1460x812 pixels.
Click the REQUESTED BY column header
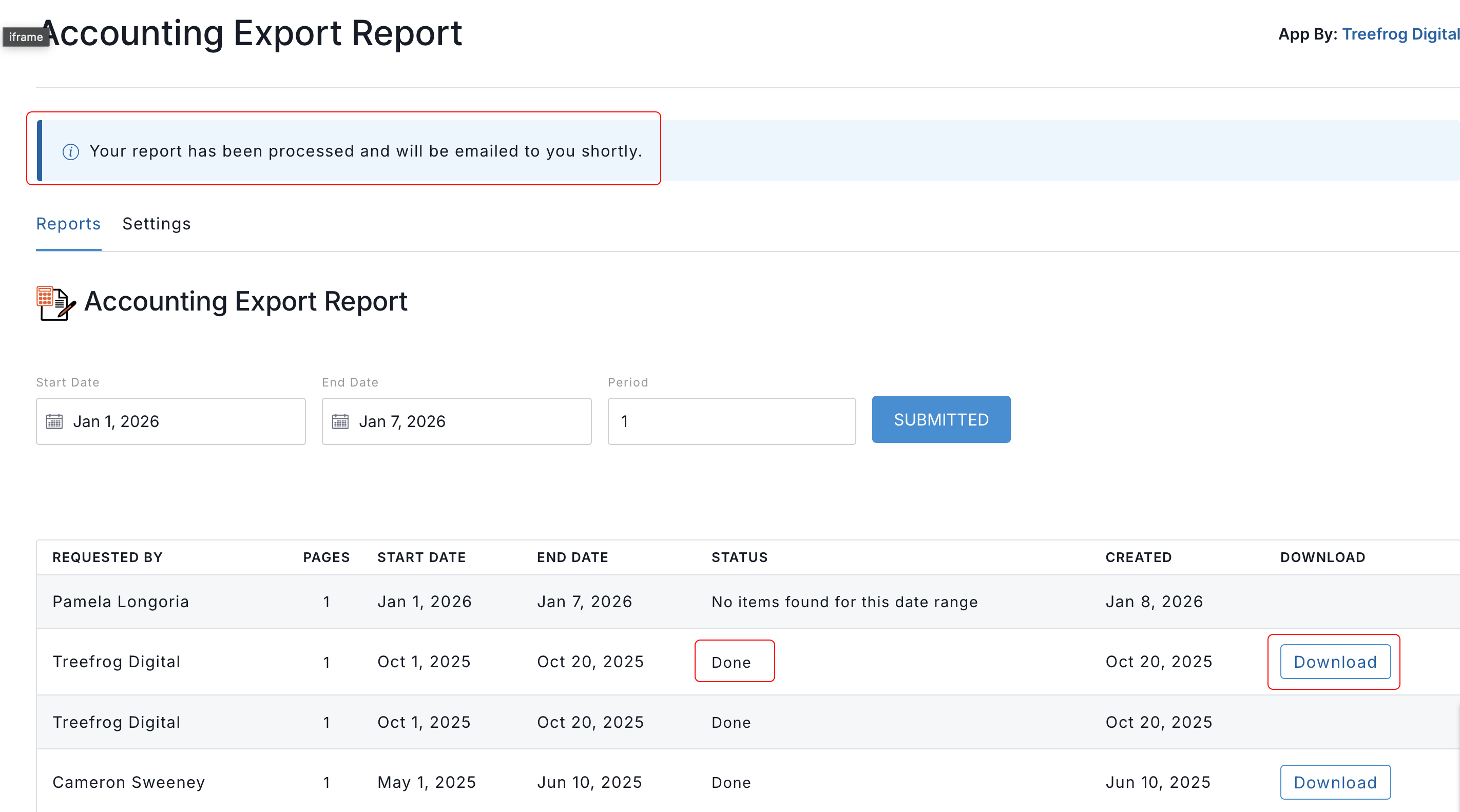coord(108,557)
